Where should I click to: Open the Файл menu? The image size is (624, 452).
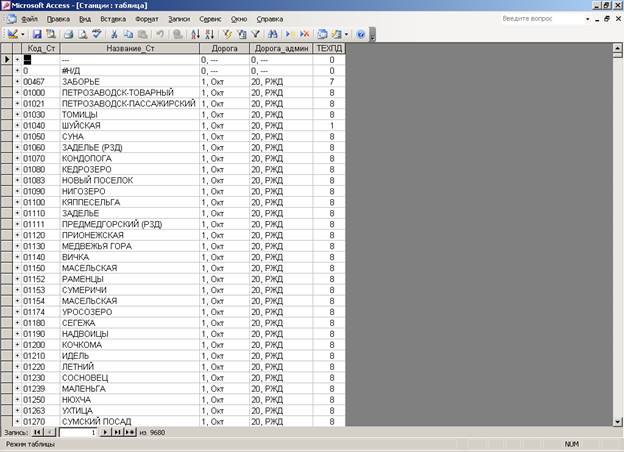tap(29, 19)
